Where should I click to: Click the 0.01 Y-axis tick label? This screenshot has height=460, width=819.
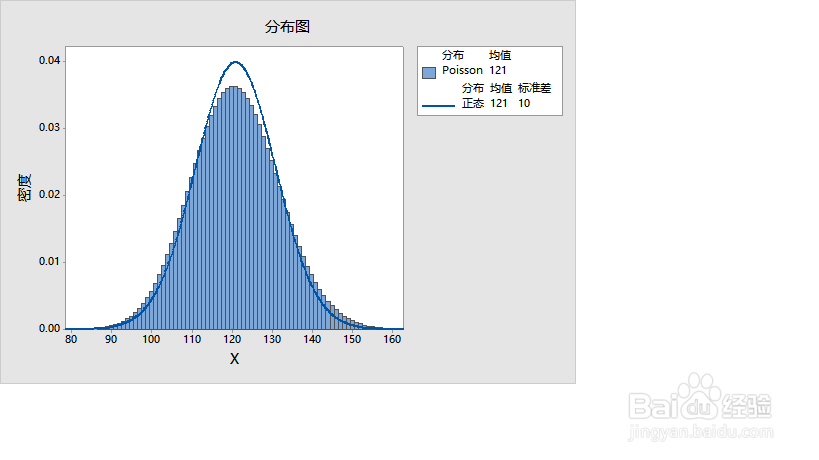(x=49, y=261)
